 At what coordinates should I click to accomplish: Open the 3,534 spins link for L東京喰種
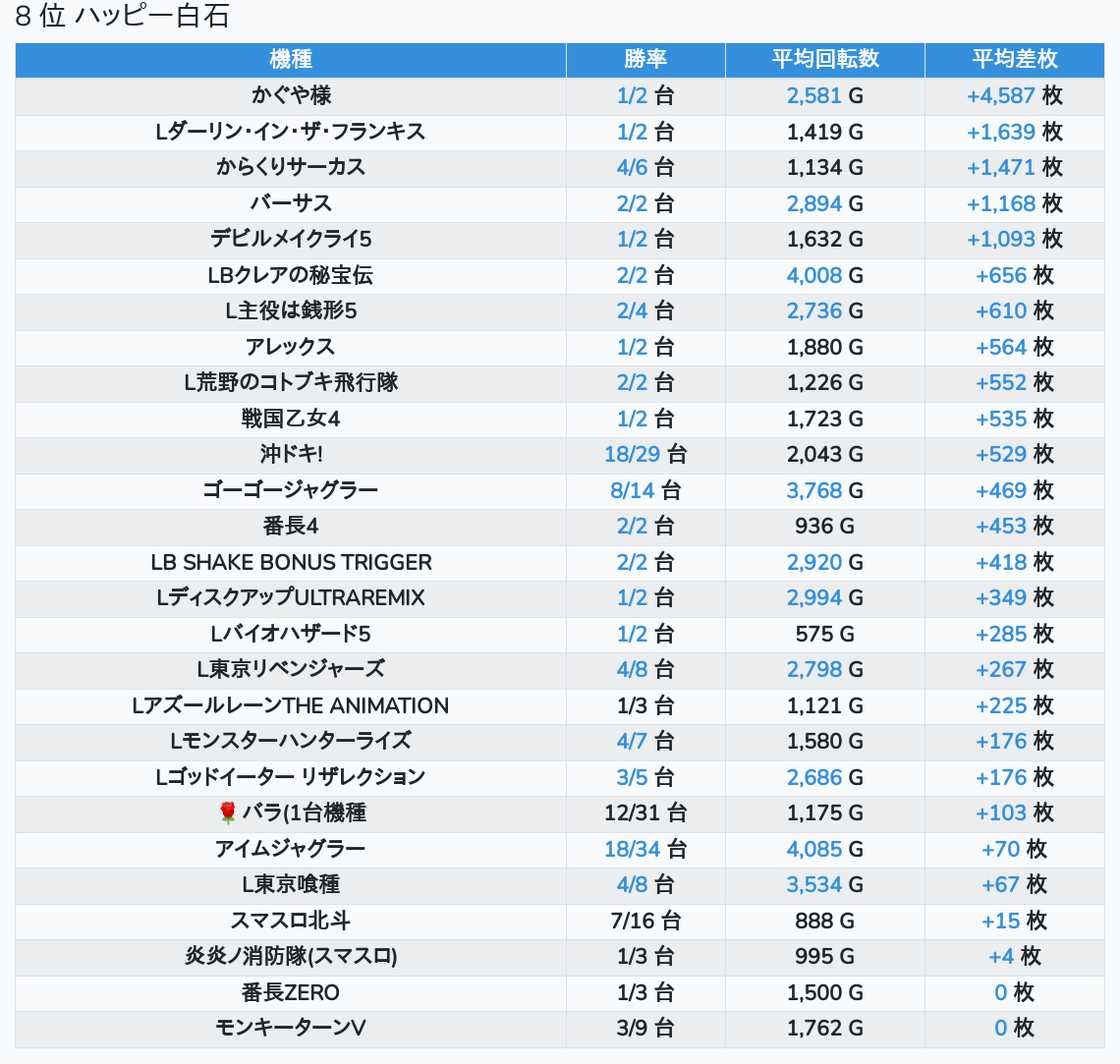(814, 885)
